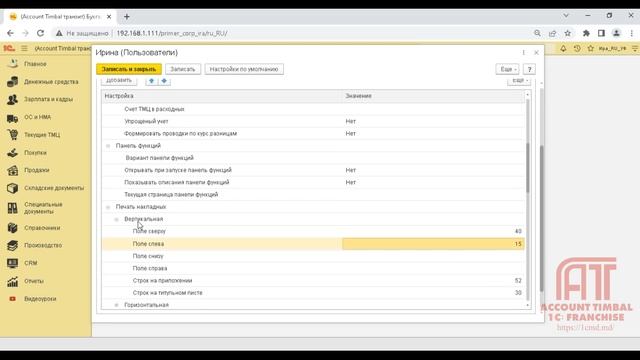This screenshot has height=360, width=640.
Task: Select row Счет ТМЦ в расходных
Action: [313, 109]
